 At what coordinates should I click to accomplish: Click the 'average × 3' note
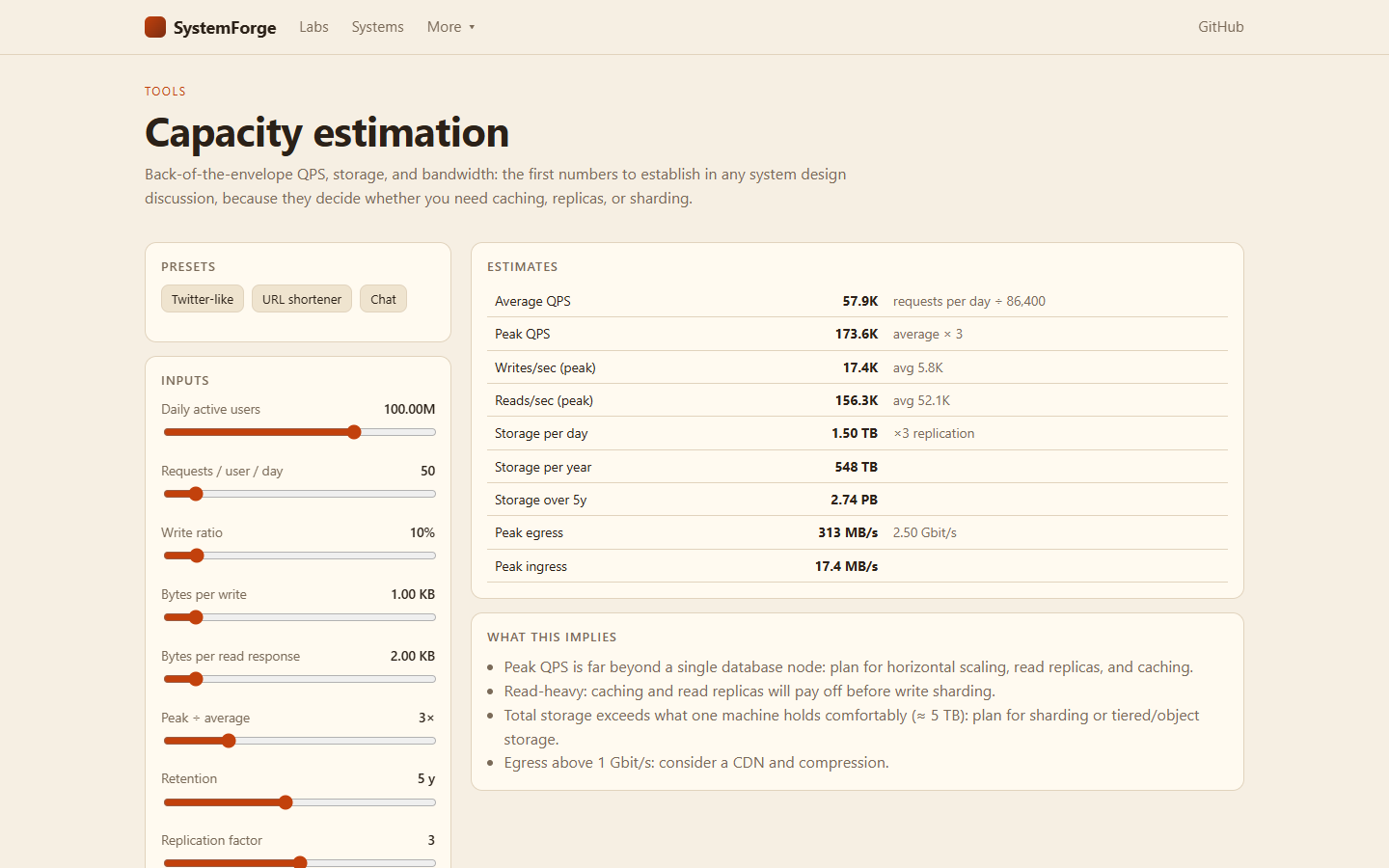[x=927, y=334]
